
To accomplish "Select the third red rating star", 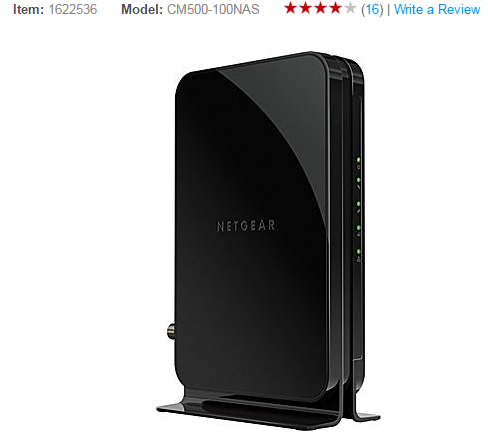I will point(320,8).
